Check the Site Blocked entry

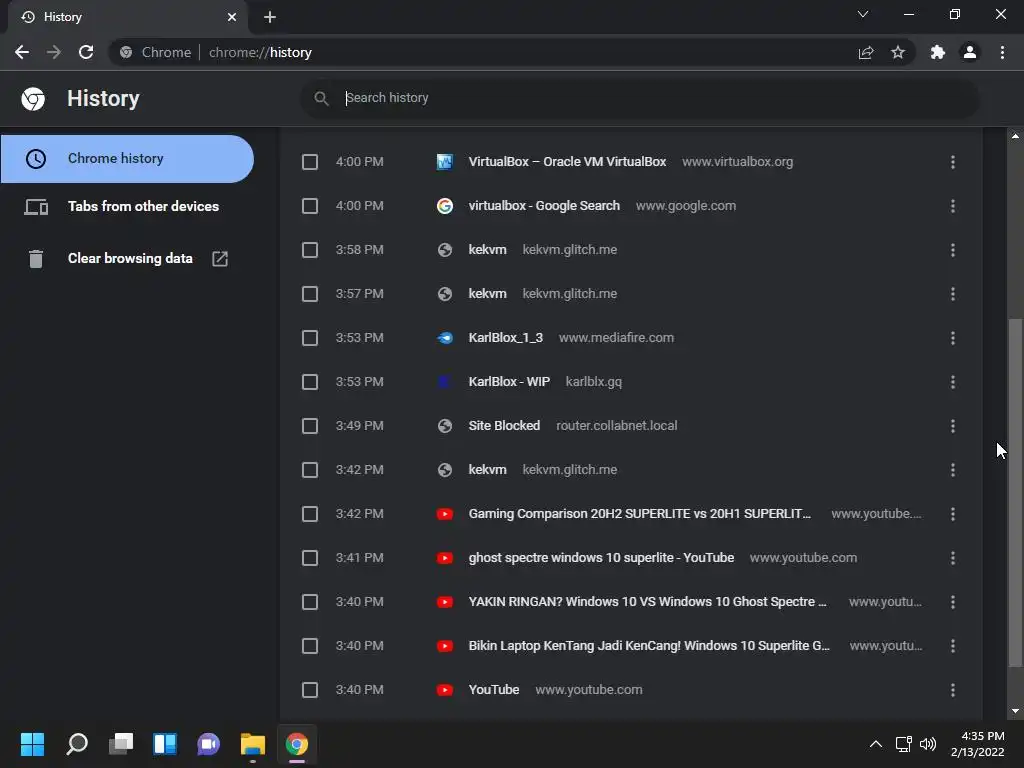point(310,426)
